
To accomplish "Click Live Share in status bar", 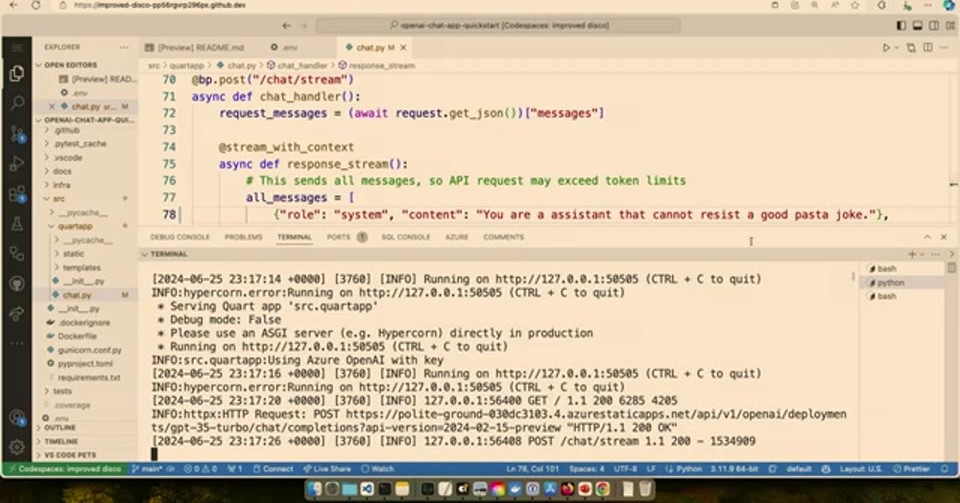I will [x=327, y=469].
